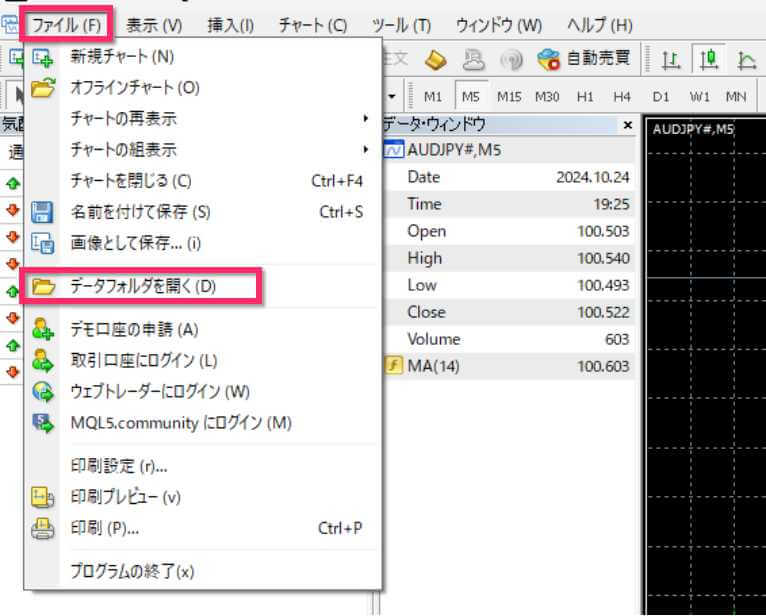Expand the チャートの再表示 submenu
This screenshot has height=616, width=766.
(x=200, y=119)
